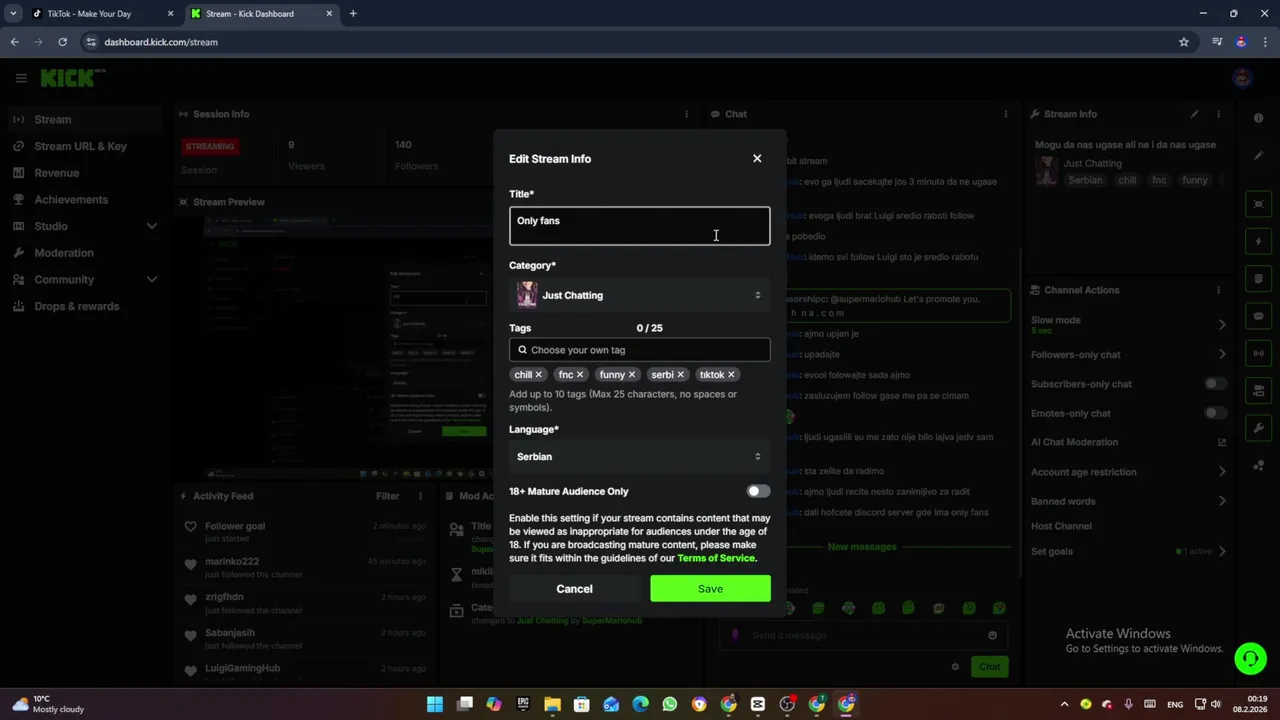Screen dimensions: 1280x720
Task: Open Channel Actions panel options menu
Action: tap(1218, 290)
